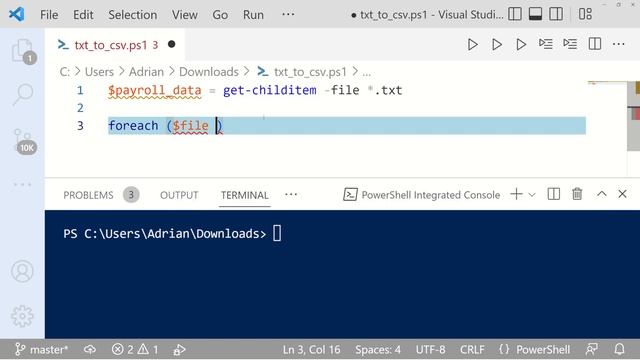Click the second run-lines icon
640x360 pixels.
(570, 44)
